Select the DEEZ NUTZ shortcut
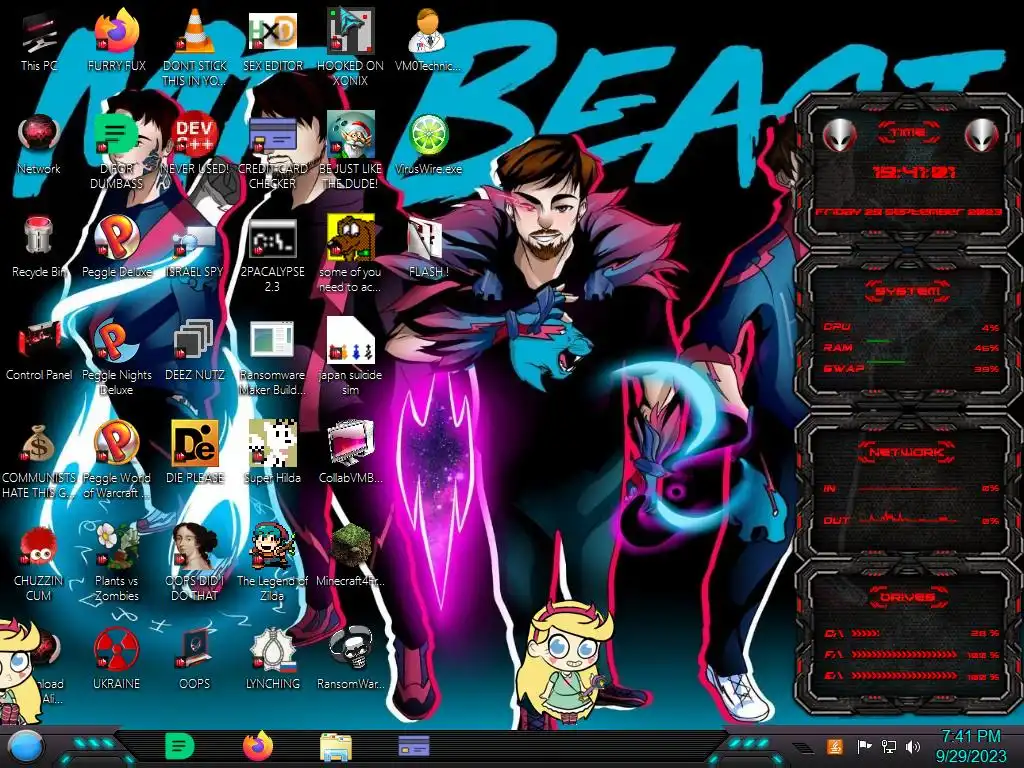1024x768 pixels. click(194, 351)
